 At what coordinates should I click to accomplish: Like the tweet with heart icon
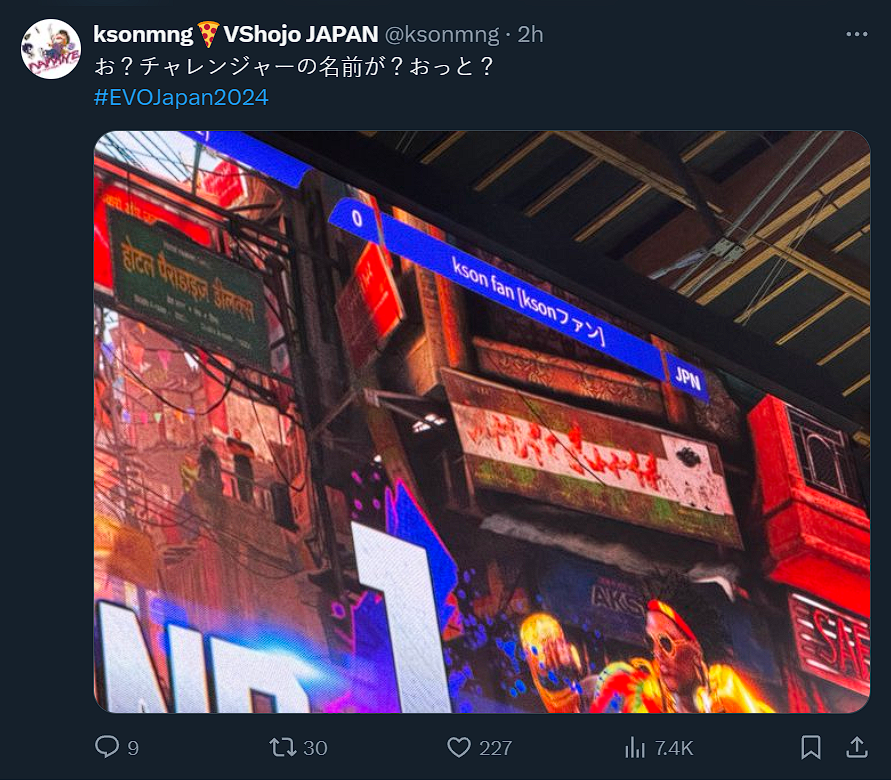pyautogui.click(x=459, y=747)
